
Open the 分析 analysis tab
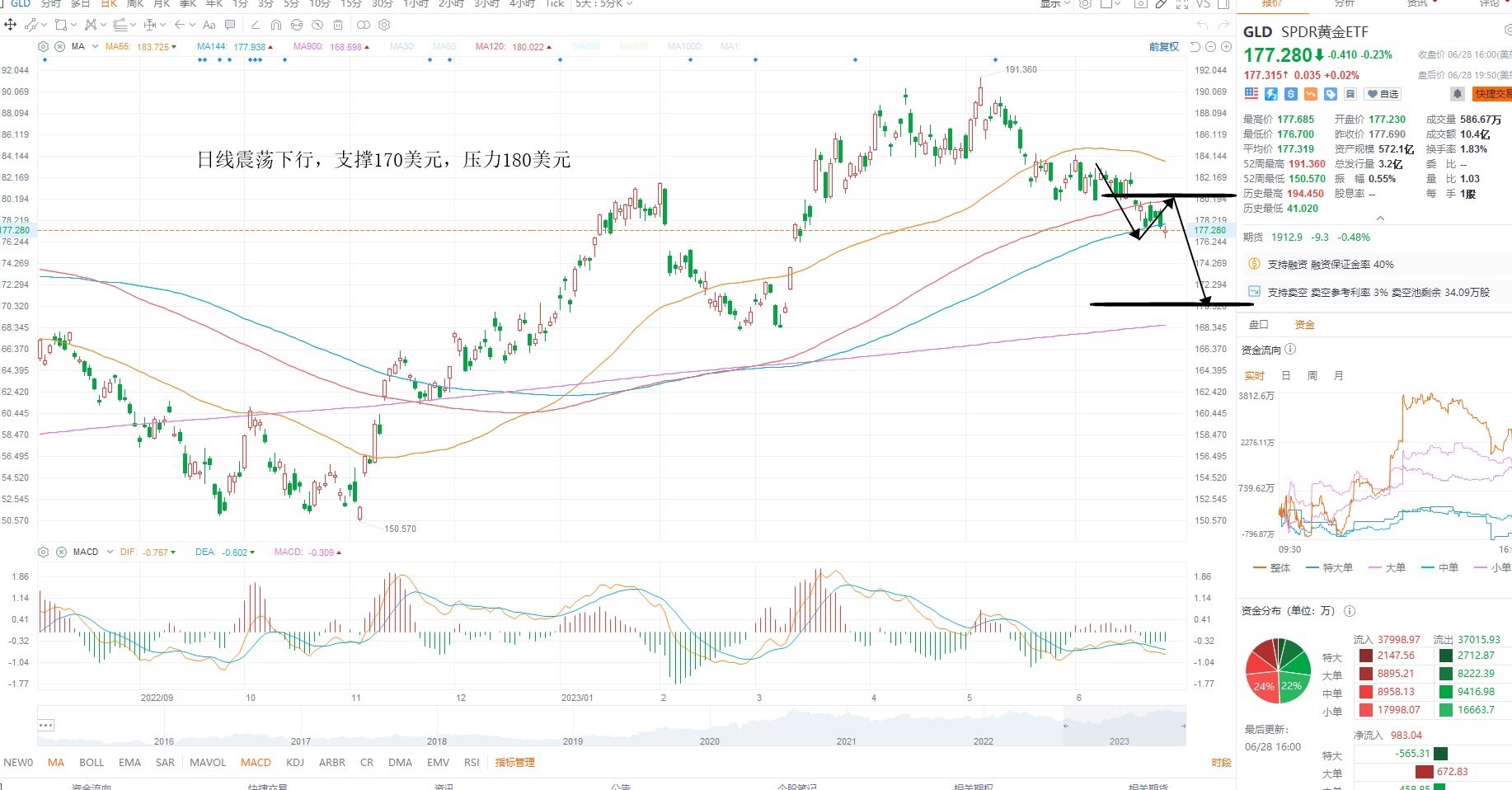(x=1345, y=4)
